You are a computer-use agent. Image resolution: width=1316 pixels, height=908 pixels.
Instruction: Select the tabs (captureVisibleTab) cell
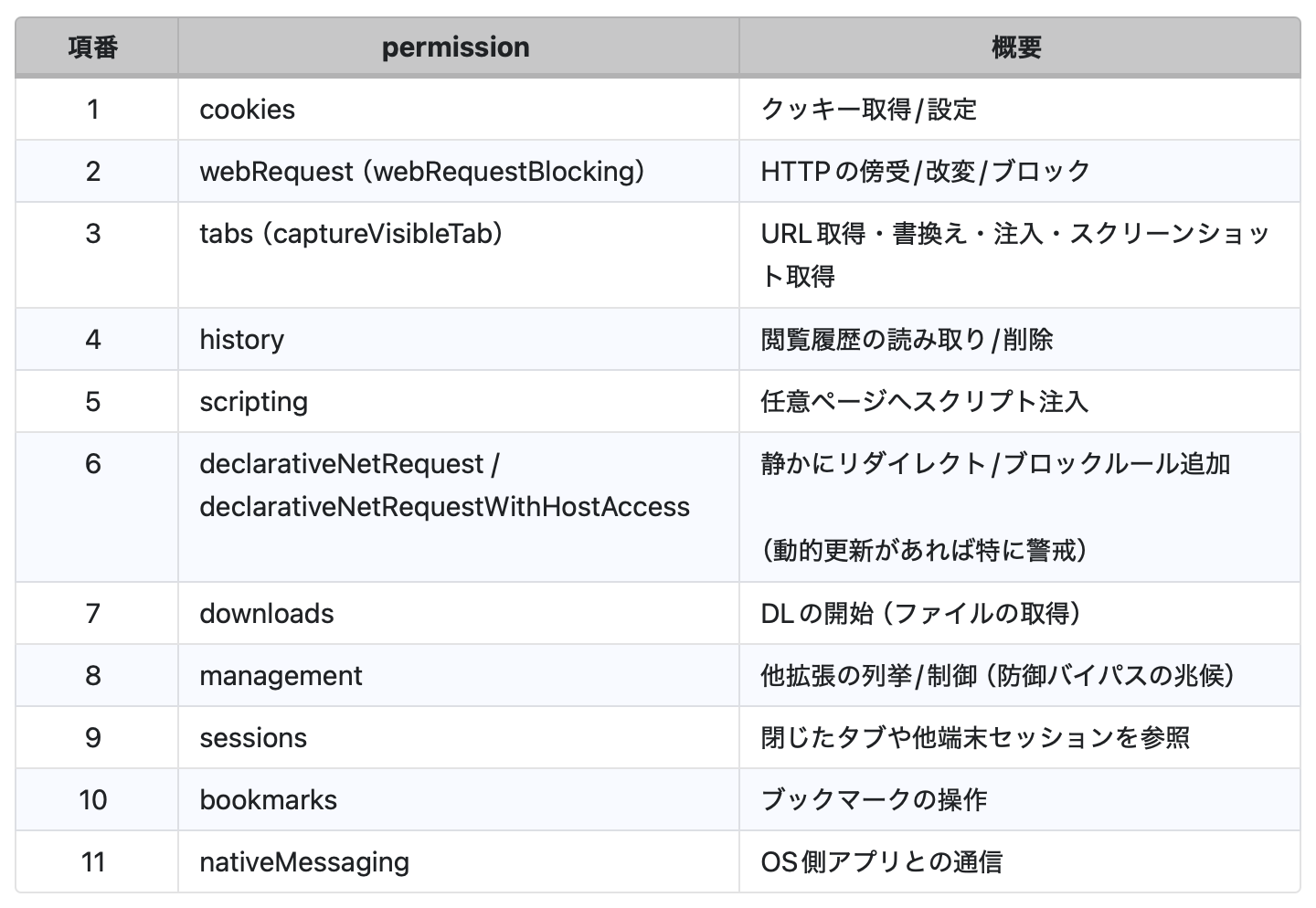[x=352, y=234]
